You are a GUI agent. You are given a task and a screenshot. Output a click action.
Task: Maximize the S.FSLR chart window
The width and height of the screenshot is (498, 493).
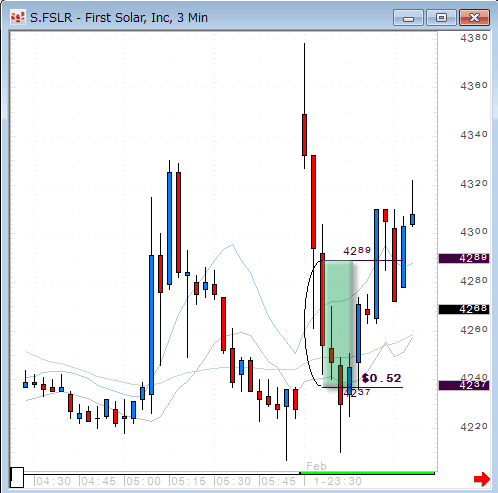pyautogui.click(x=441, y=18)
